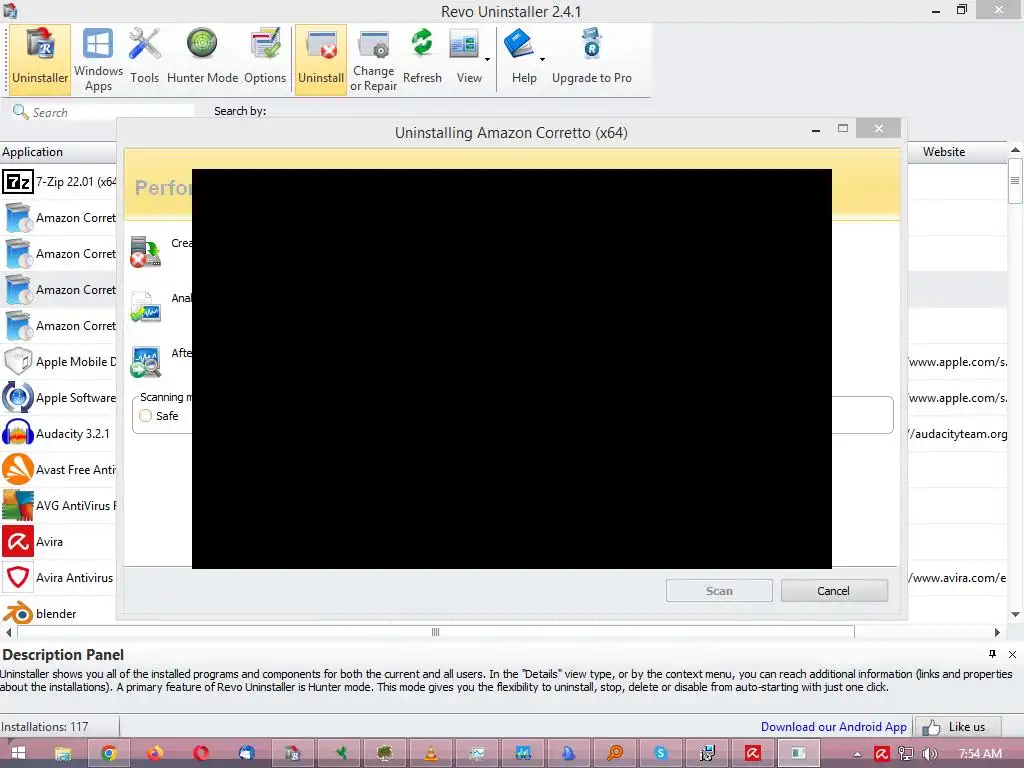Refresh the installed programs list
The height and width of the screenshot is (768, 1024).
coord(422,59)
